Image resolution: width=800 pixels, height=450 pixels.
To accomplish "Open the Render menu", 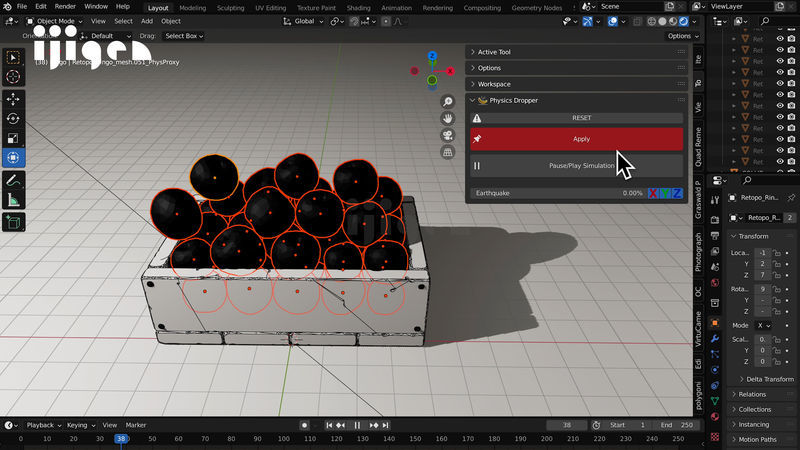I will [65, 7].
